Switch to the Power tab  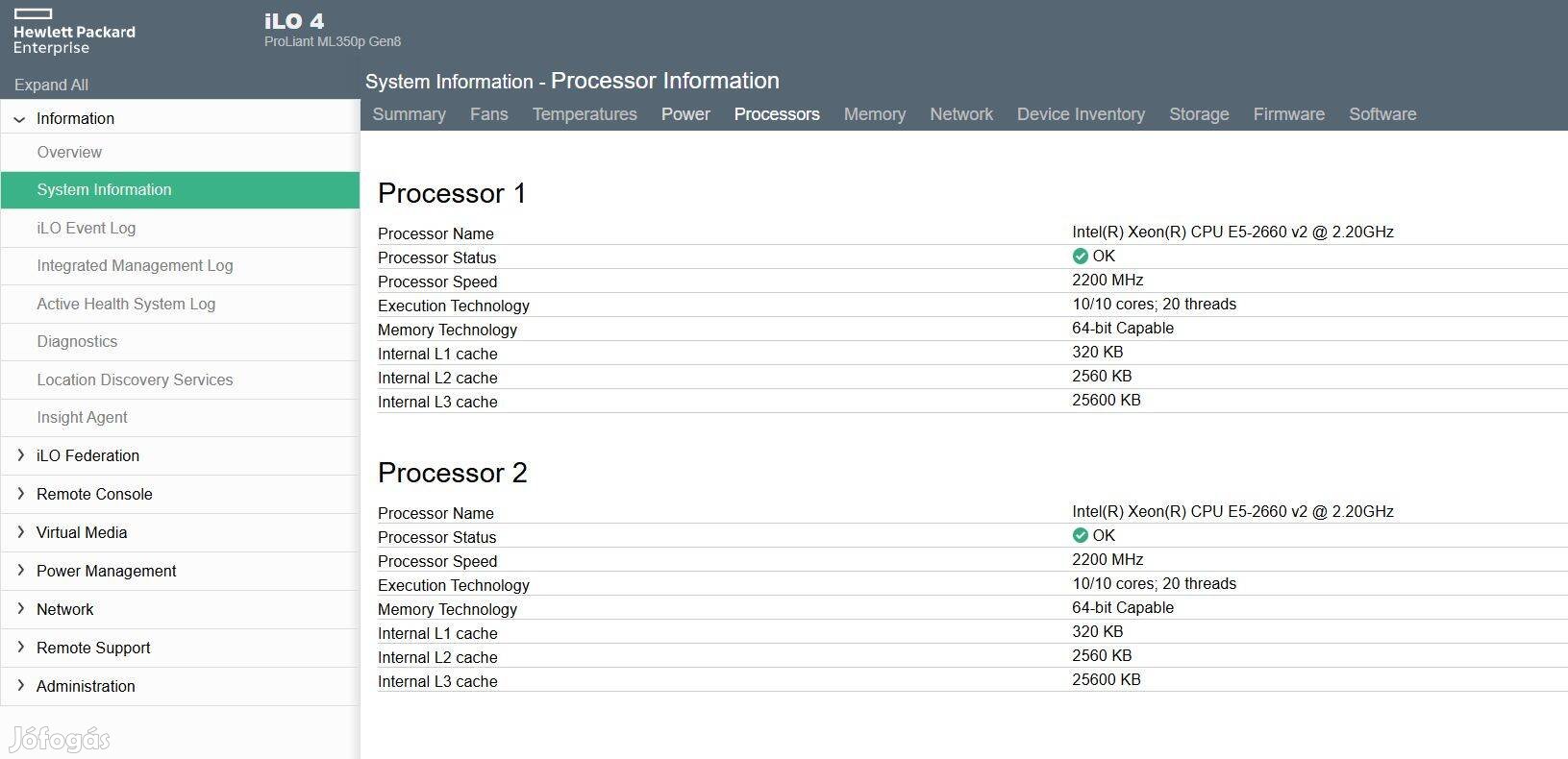[x=685, y=113]
